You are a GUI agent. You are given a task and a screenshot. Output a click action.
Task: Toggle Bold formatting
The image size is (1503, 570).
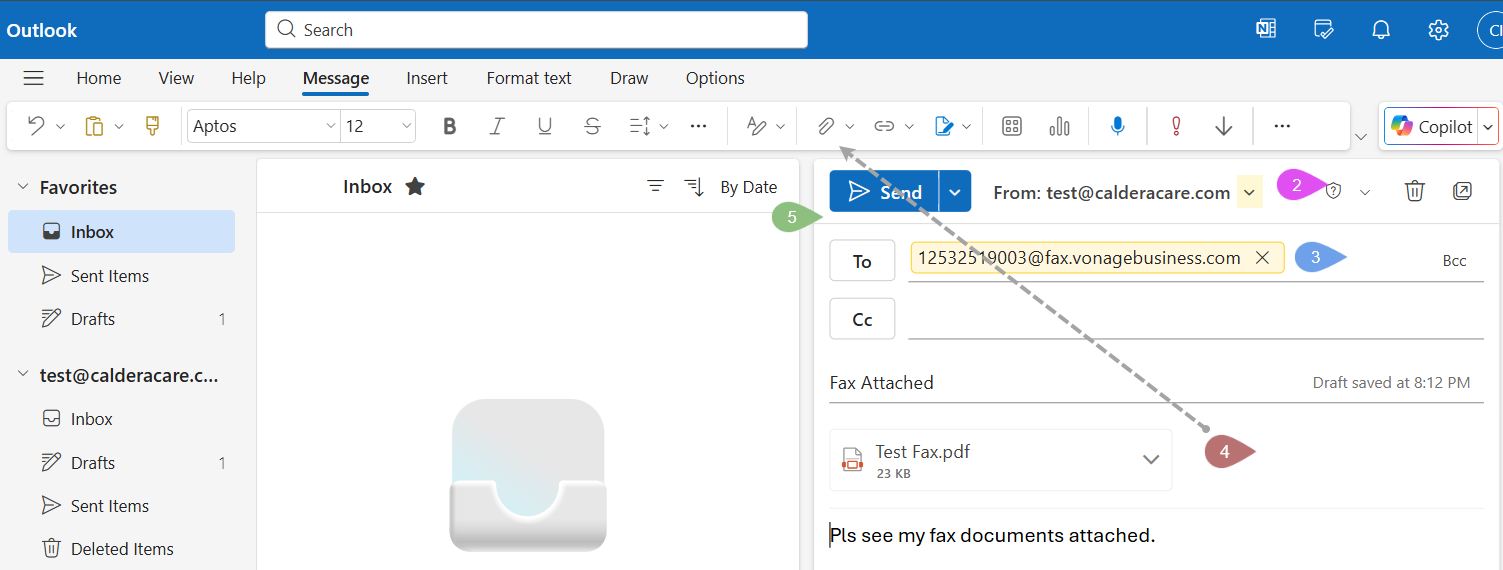(450, 126)
